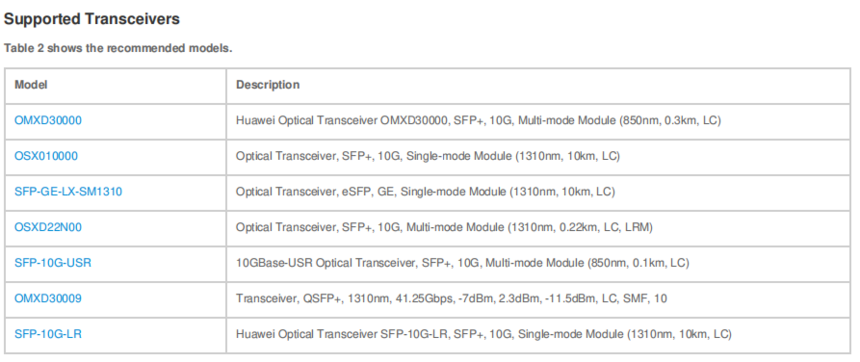Click the word 'Huawei' in OMXD30000 description
Screen dimensions: 860x362
[252, 121]
